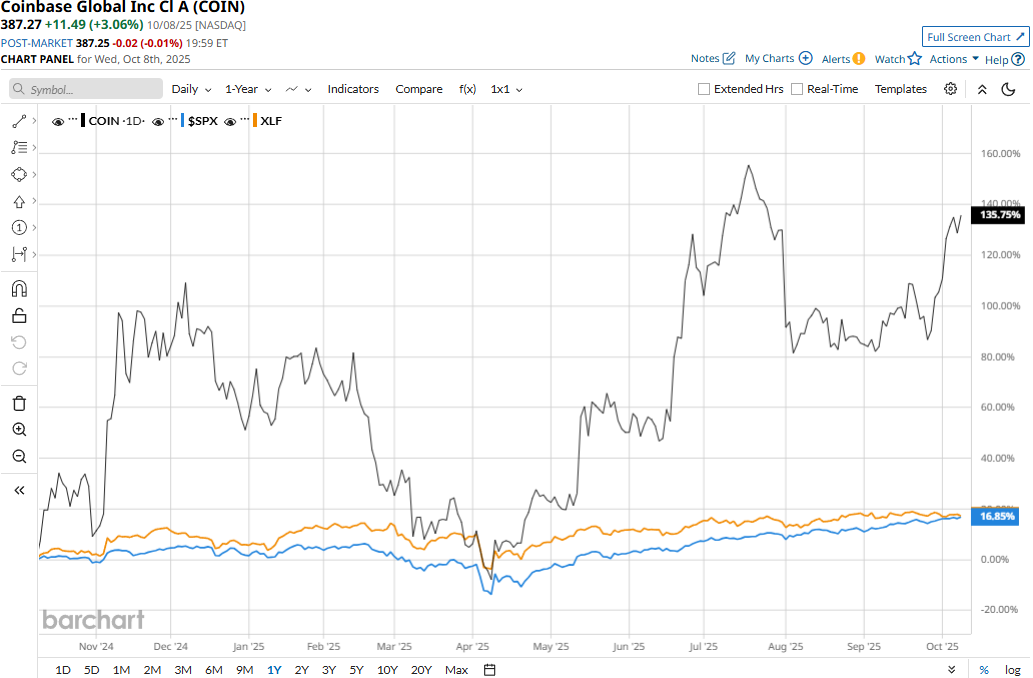Viewport: 1033px width, 678px height.
Task: Open the f(x) expressions menu
Action: coord(468,89)
